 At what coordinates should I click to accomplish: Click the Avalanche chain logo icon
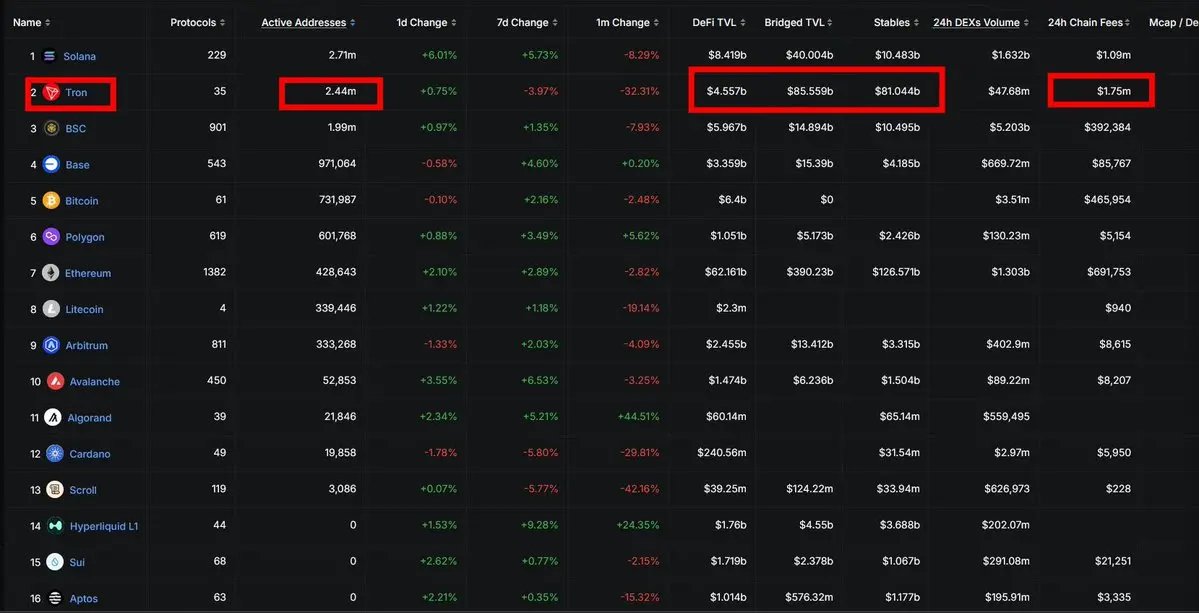click(55, 381)
